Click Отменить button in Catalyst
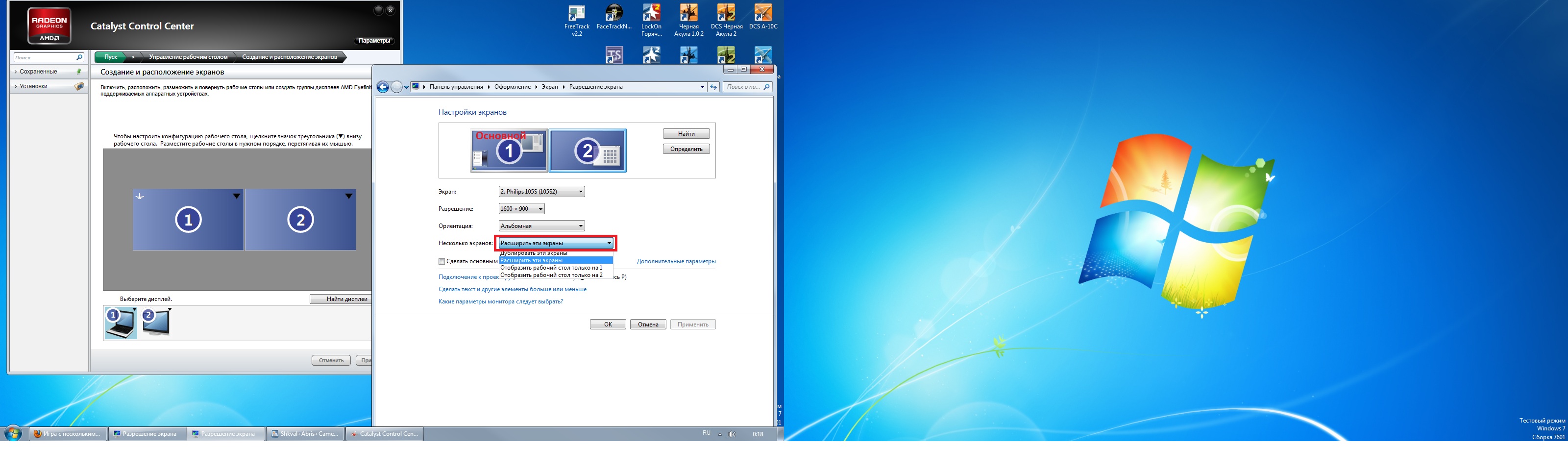The image size is (1568, 450). point(331,360)
